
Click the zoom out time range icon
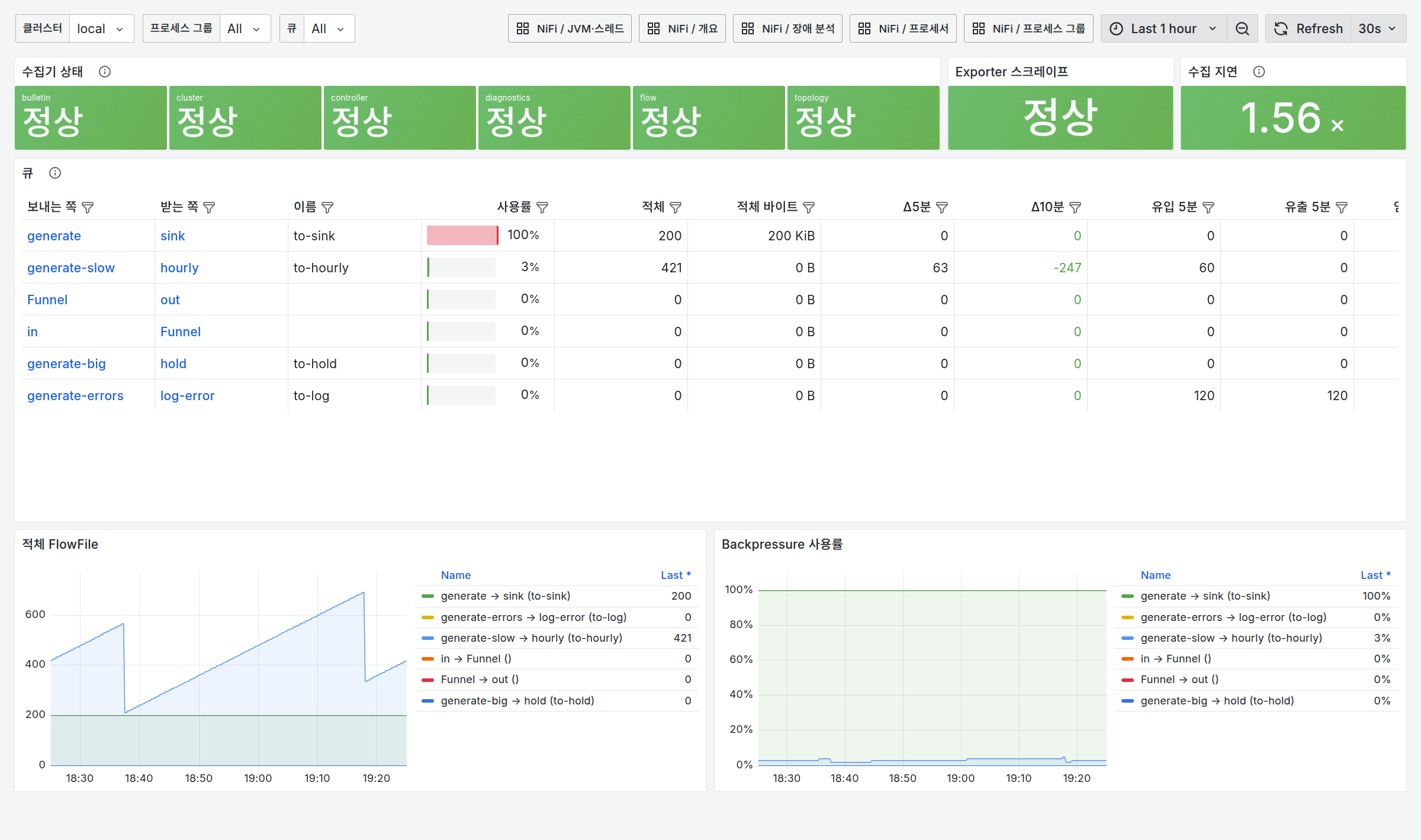coord(1242,28)
